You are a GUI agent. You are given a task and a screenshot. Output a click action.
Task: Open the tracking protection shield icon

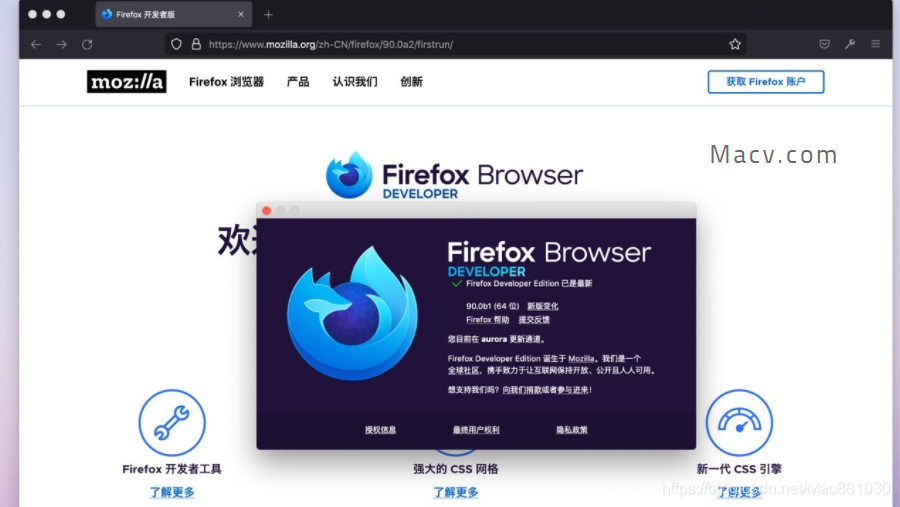(176, 44)
